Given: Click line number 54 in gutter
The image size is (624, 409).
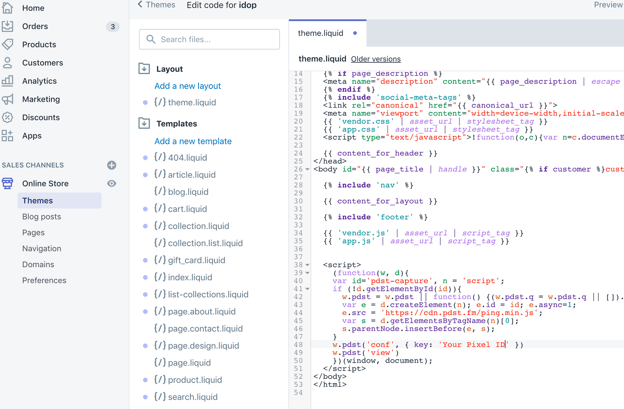Looking at the screenshot, I should [298, 393].
